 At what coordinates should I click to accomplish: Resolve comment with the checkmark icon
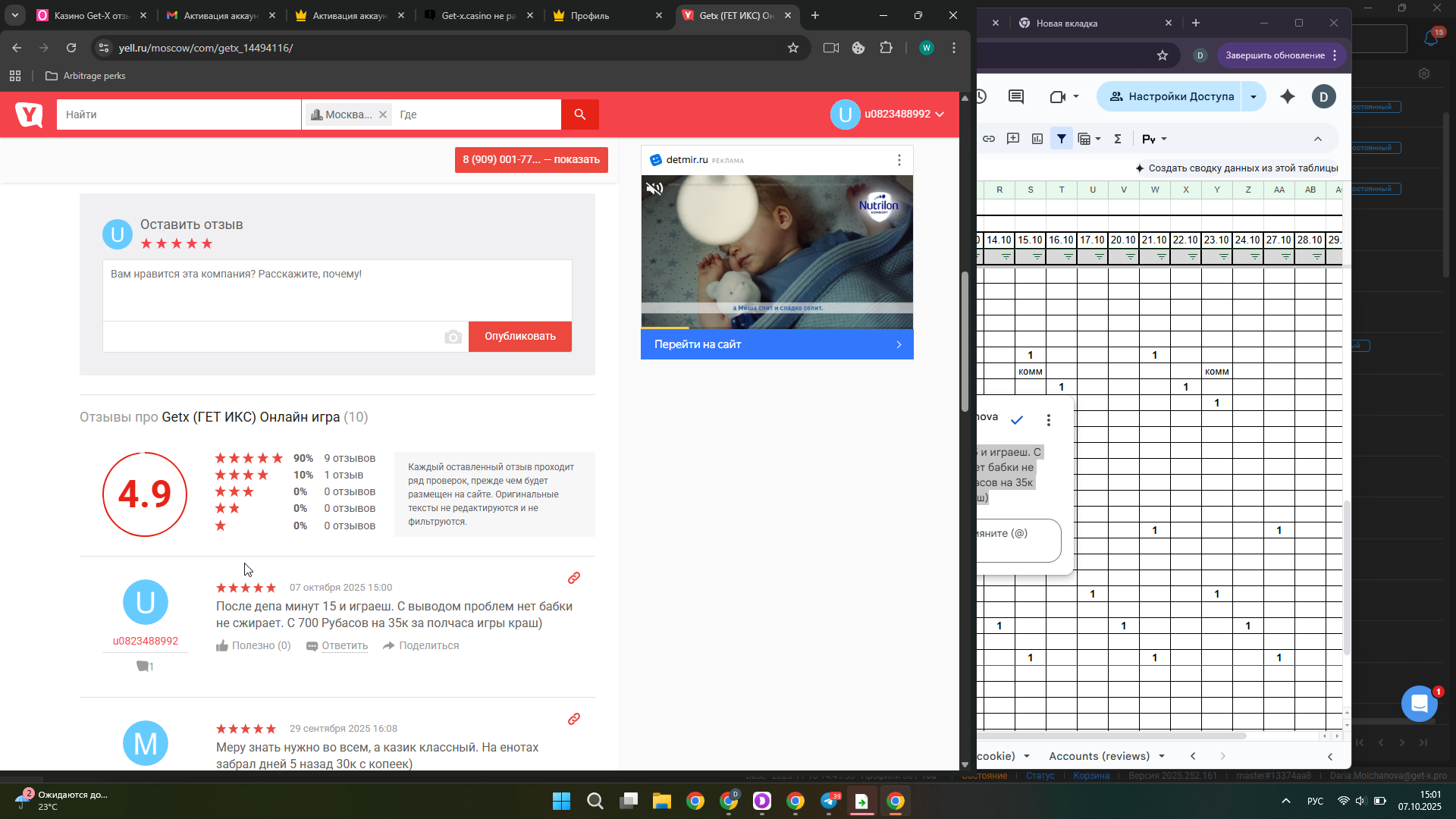click(1017, 420)
